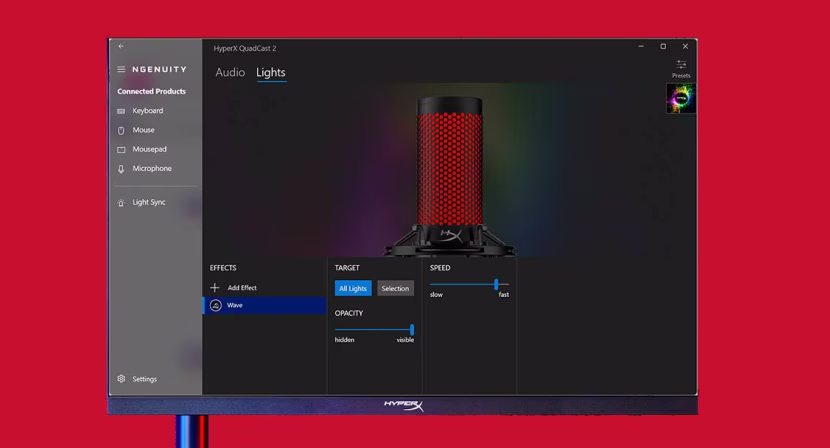Select the All Lights target button
Screen dimensions: 830x448
353,288
